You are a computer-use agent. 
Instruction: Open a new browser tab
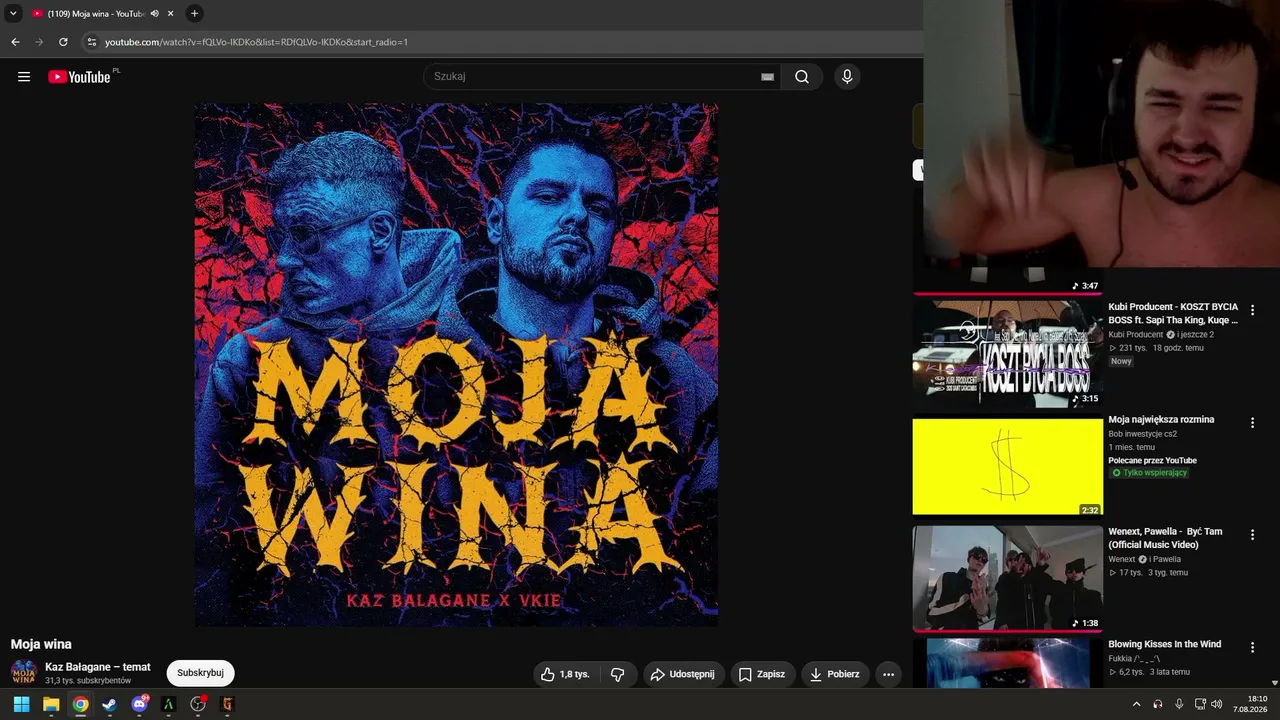pos(195,14)
